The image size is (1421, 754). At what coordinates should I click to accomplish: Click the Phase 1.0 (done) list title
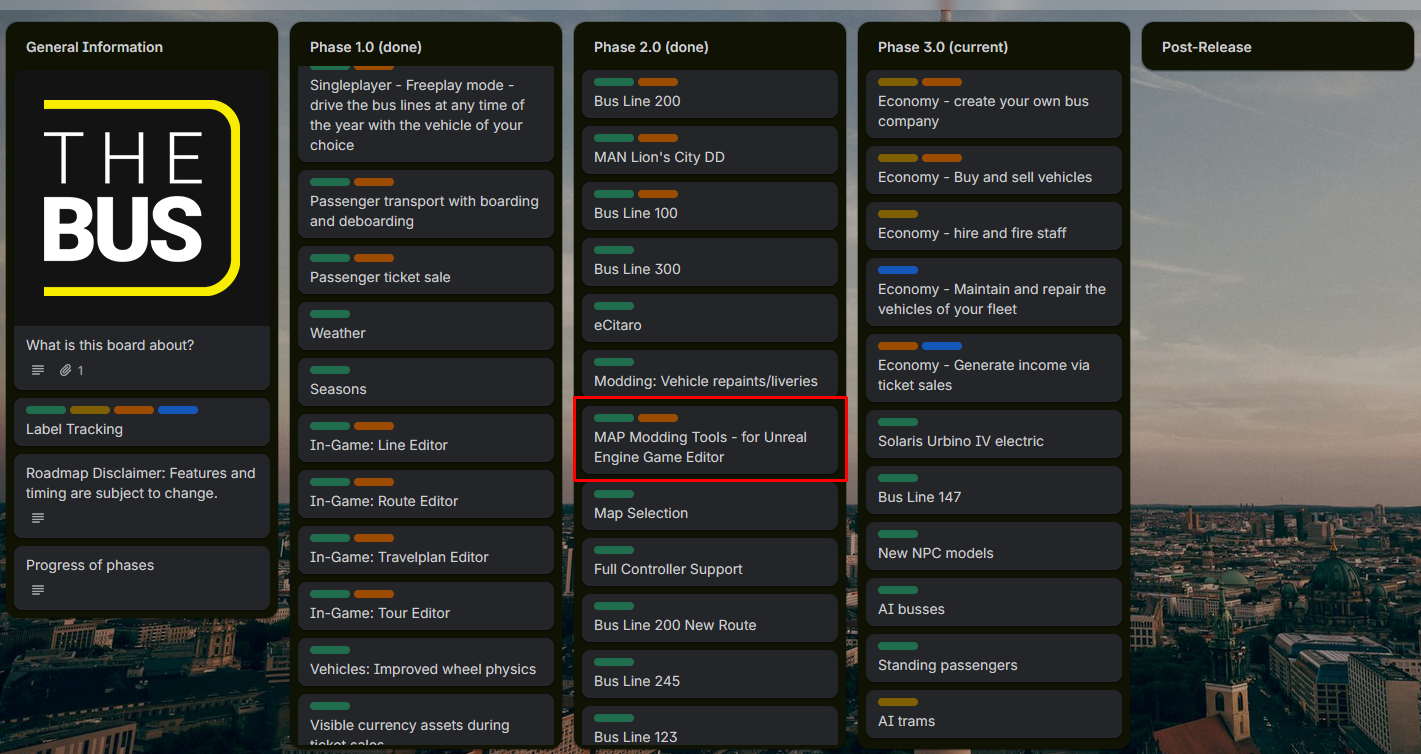click(366, 47)
